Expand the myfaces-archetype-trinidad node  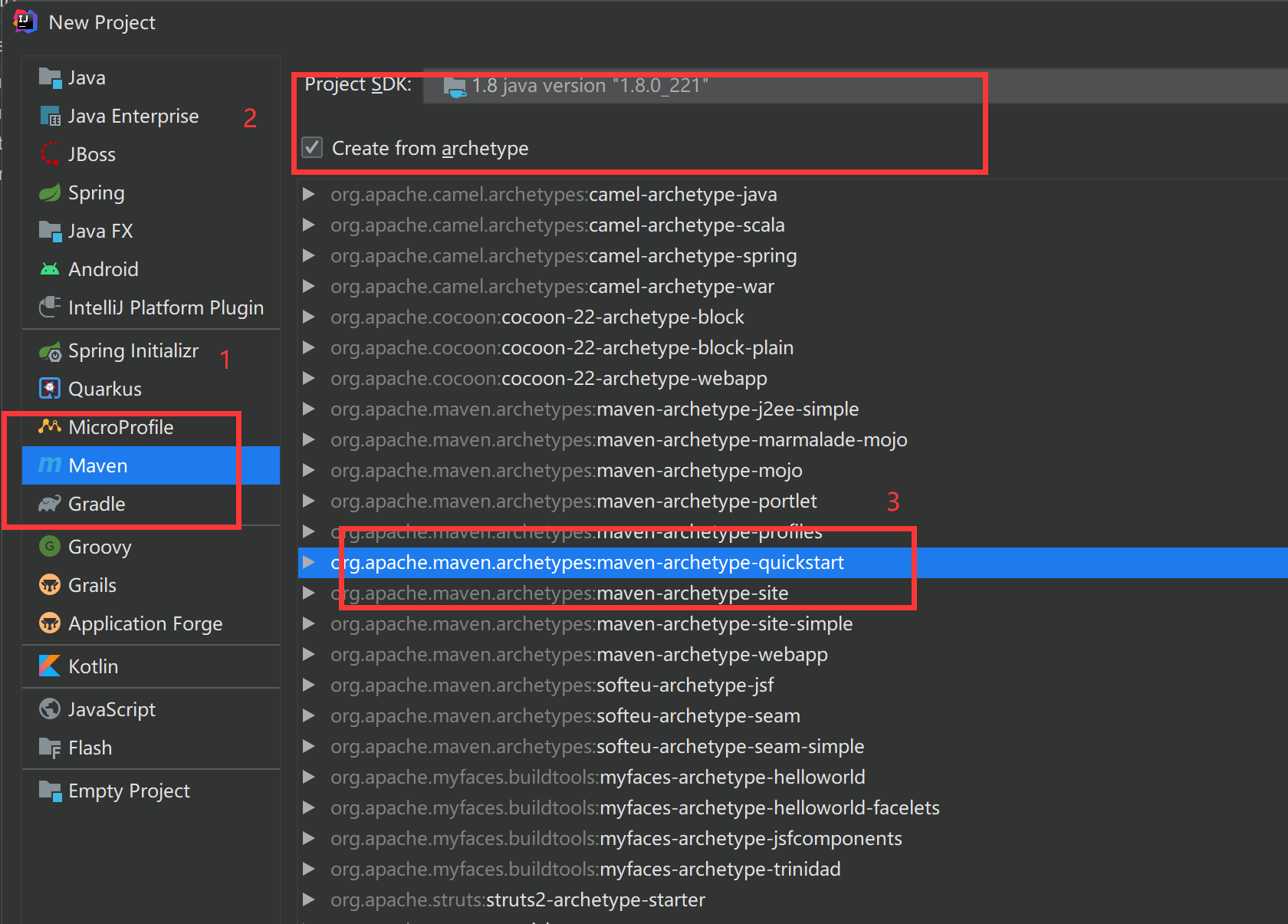point(309,869)
